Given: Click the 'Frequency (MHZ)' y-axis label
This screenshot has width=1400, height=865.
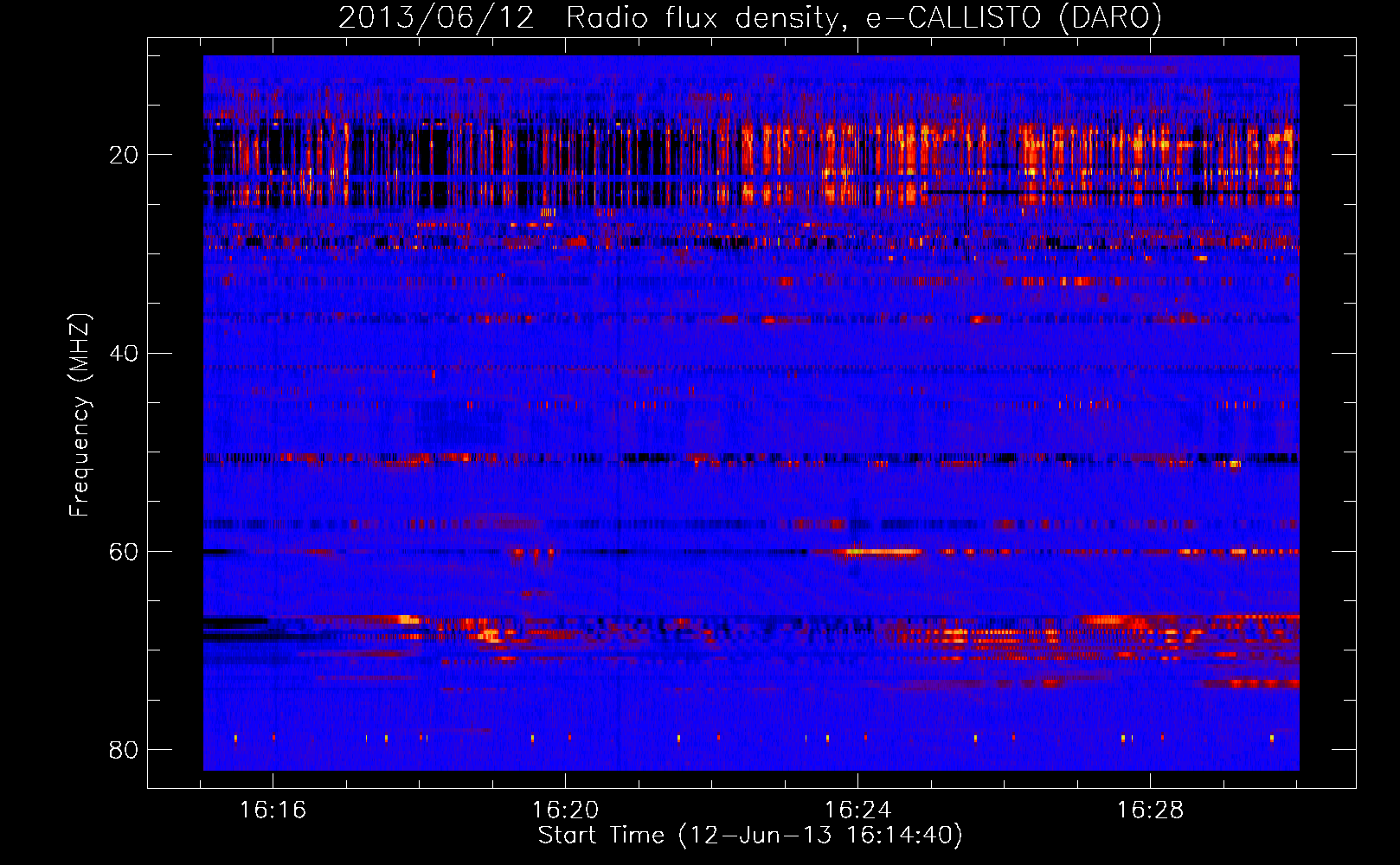Looking at the screenshot, I should click(x=80, y=415).
